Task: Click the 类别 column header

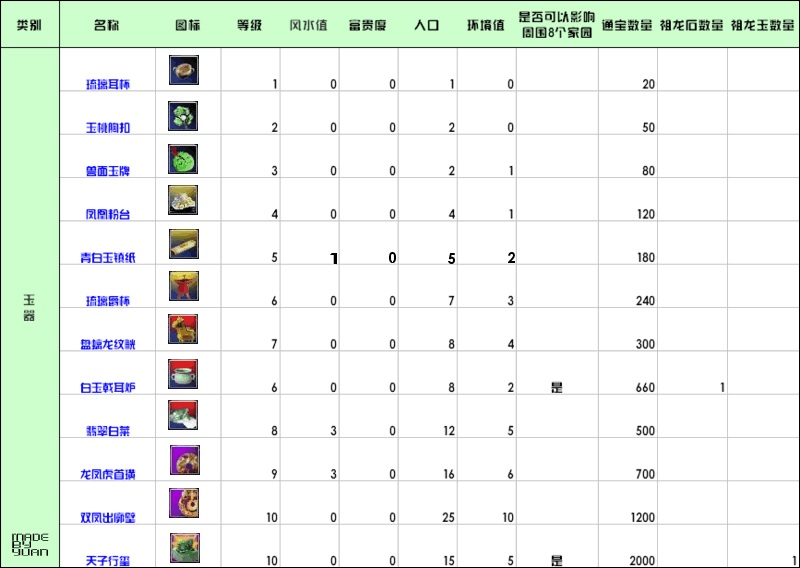Action: coord(29,25)
